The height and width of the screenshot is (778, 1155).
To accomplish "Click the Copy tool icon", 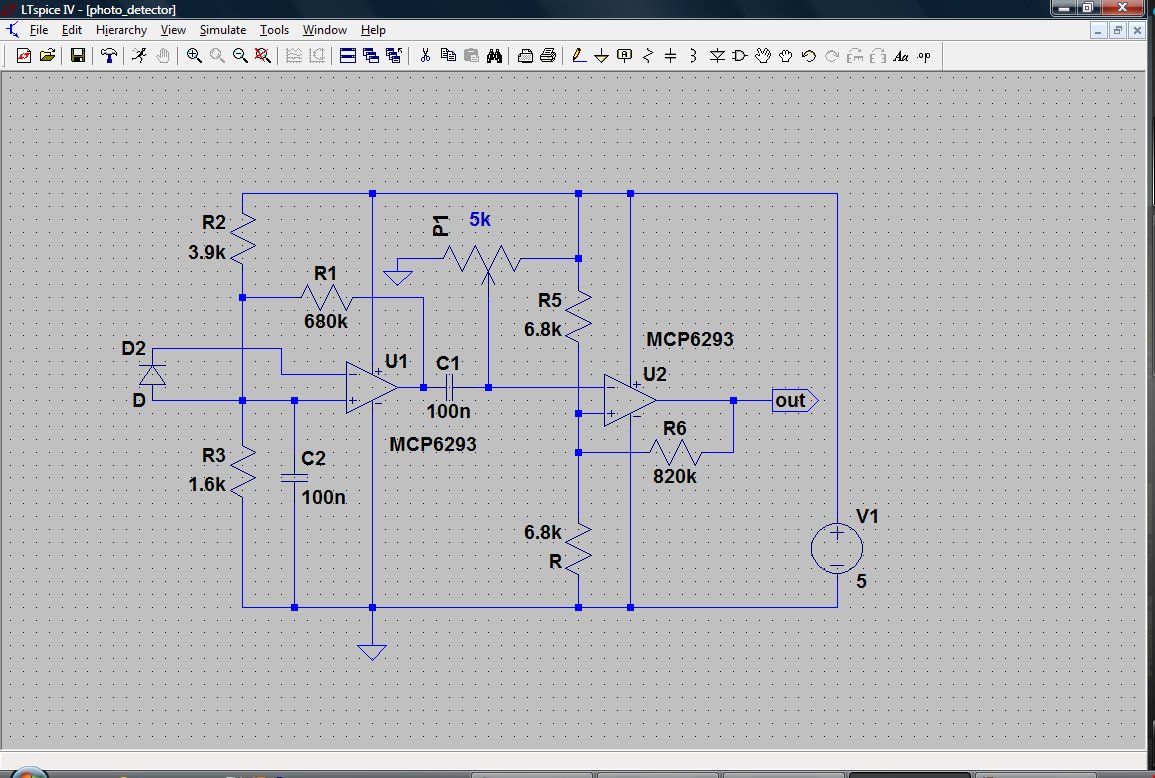I will (x=448, y=55).
